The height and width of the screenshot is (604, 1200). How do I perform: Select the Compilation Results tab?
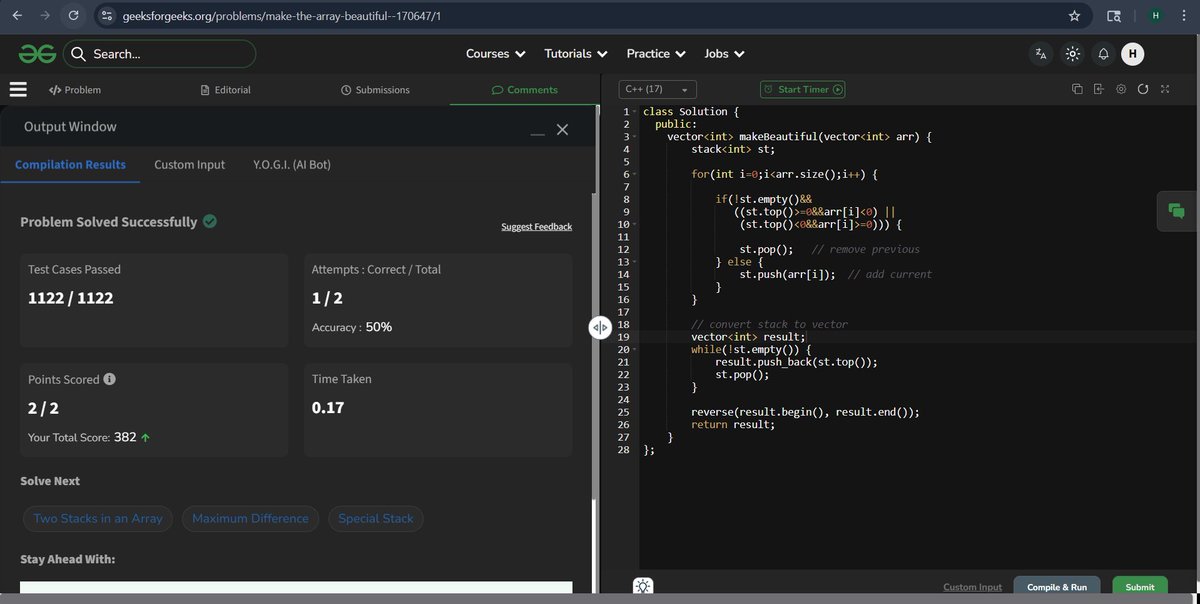pyautogui.click(x=70, y=164)
